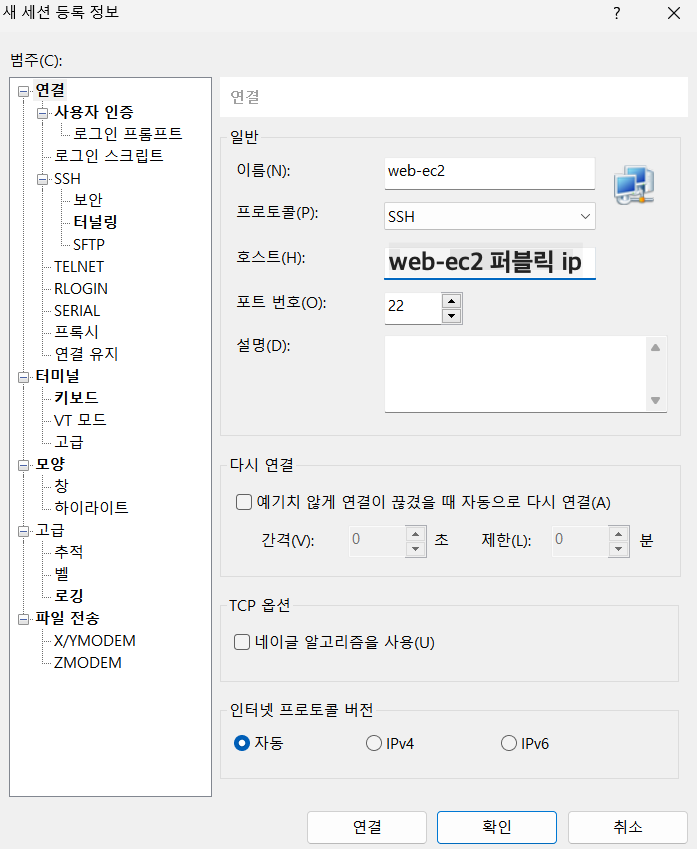Select 연결 in the category tree
The height and width of the screenshot is (849, 697).
click(x=50, y=90)
